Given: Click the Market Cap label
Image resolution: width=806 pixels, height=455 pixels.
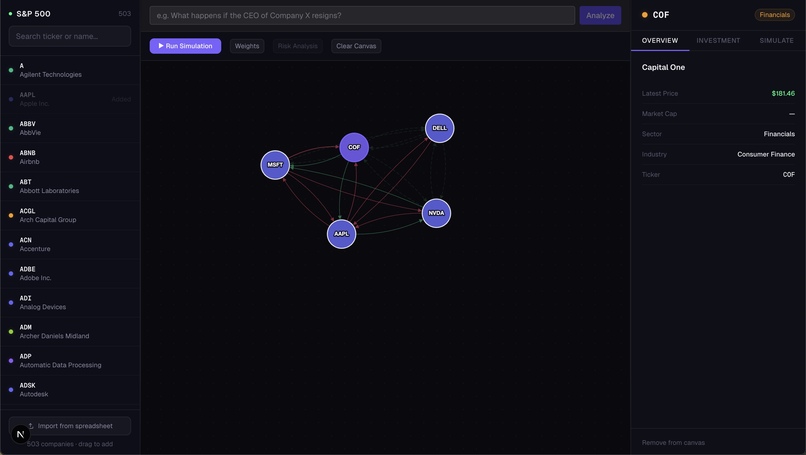Looking at the screenshot, I should [659, 114].
